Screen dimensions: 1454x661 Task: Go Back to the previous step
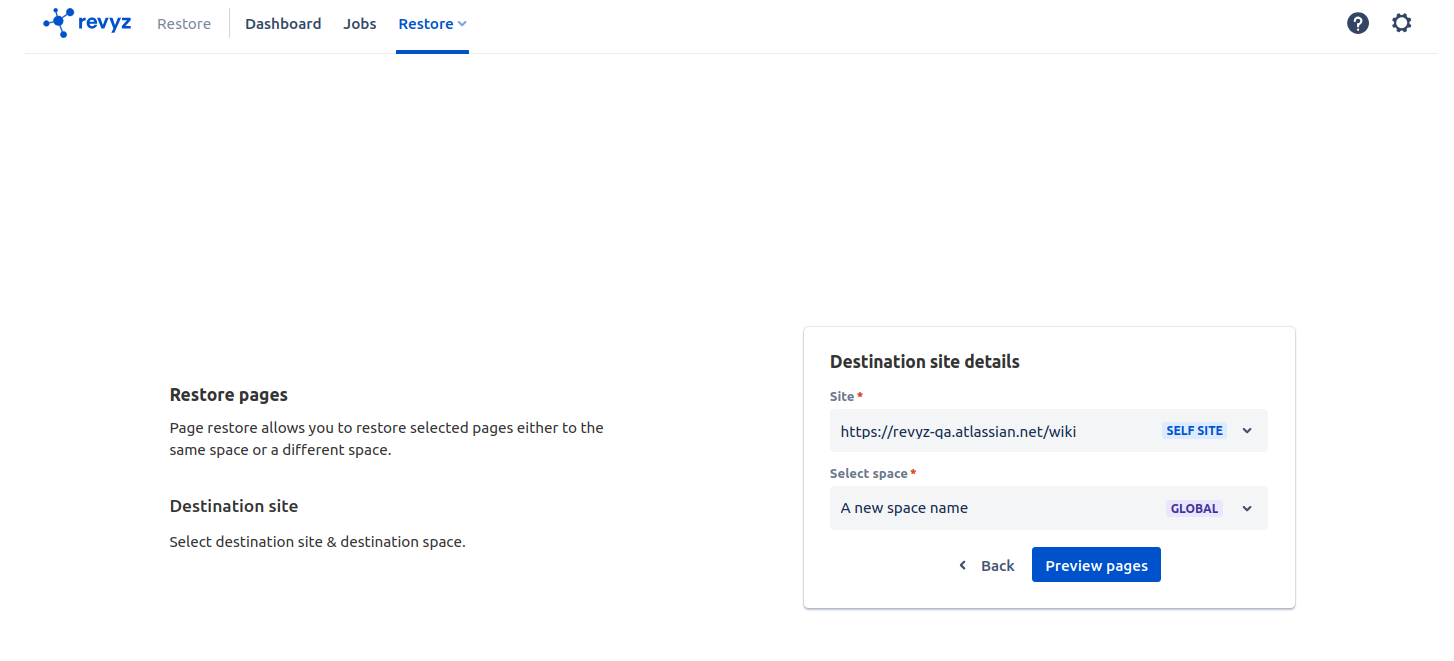(997, 566)
